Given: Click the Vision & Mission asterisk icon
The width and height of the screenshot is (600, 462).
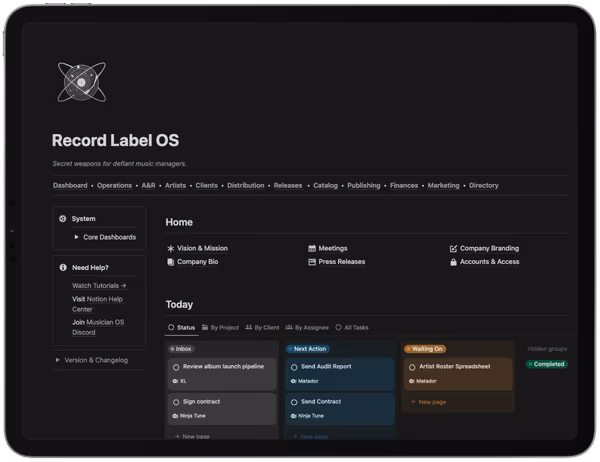Looking at the screenshot, I should point(171,248).
